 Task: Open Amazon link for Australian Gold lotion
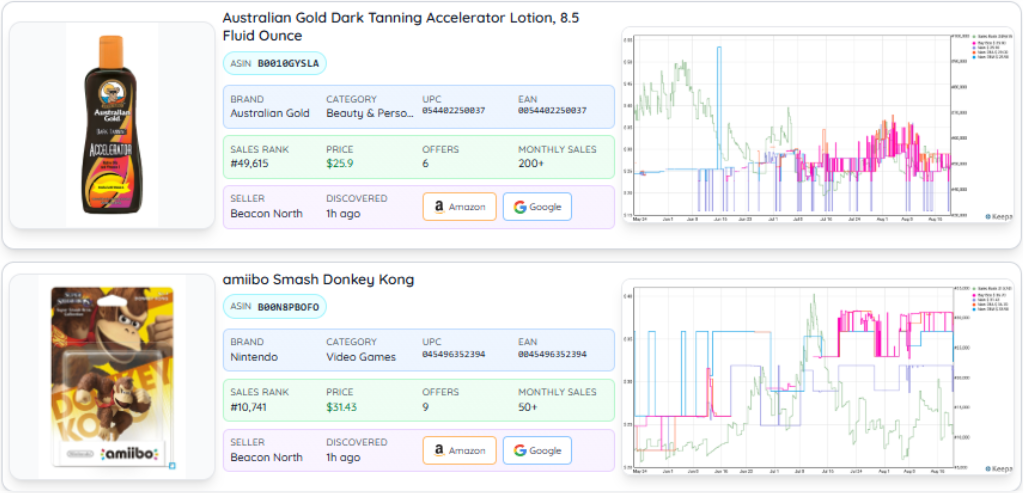coord(459,207)
